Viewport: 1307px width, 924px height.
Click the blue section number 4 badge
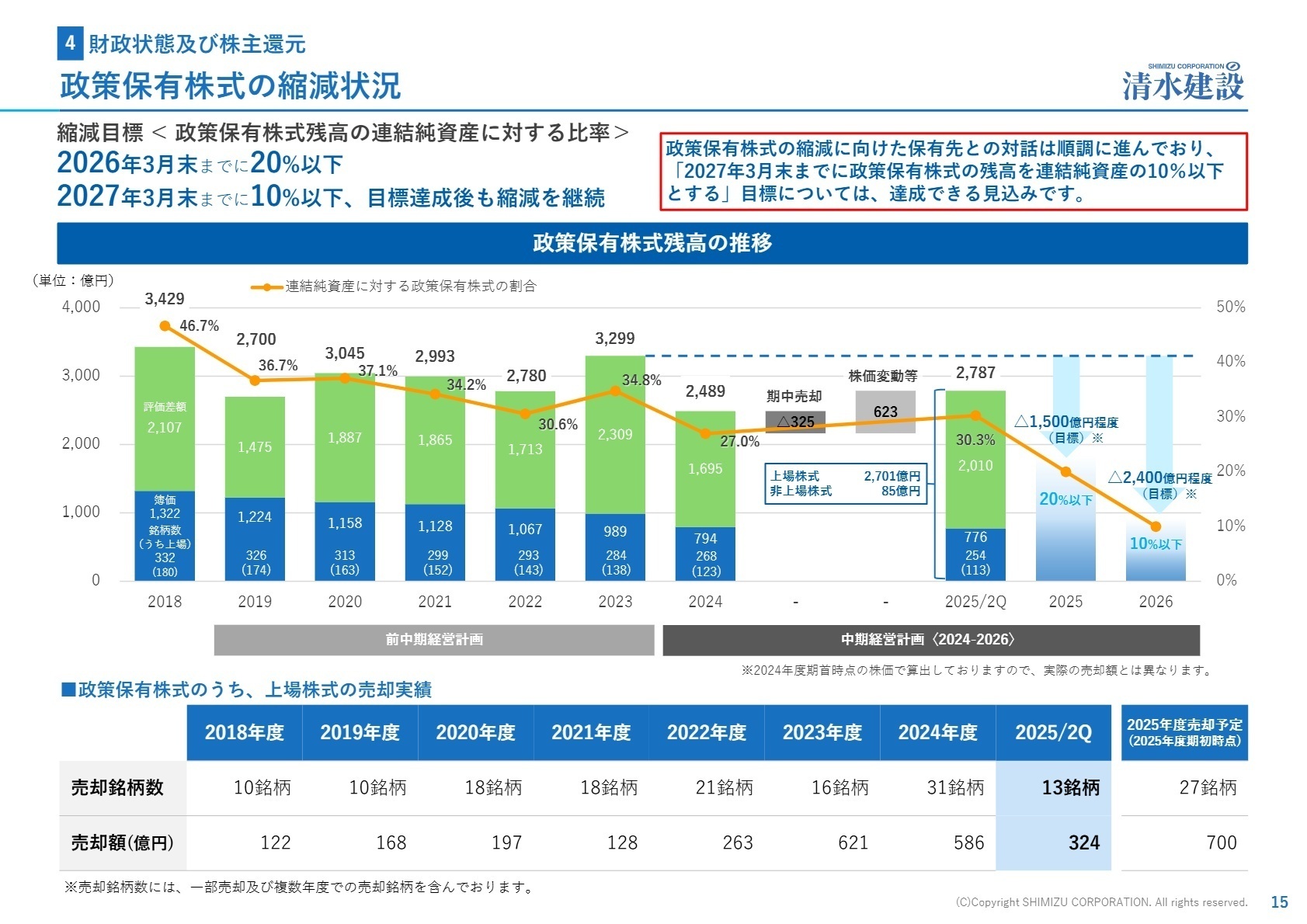click(x=70, y=43)
